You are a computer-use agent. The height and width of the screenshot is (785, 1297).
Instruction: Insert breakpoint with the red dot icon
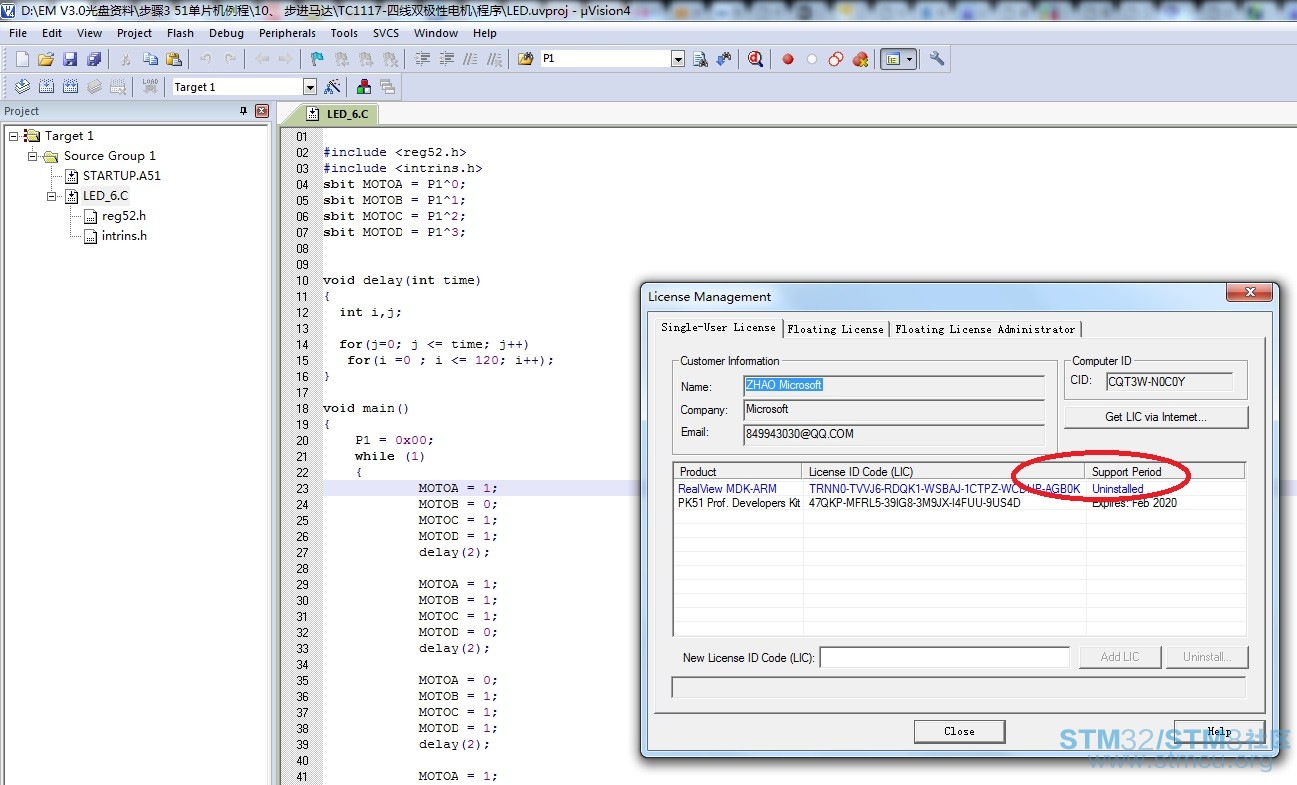coord(788,59)
